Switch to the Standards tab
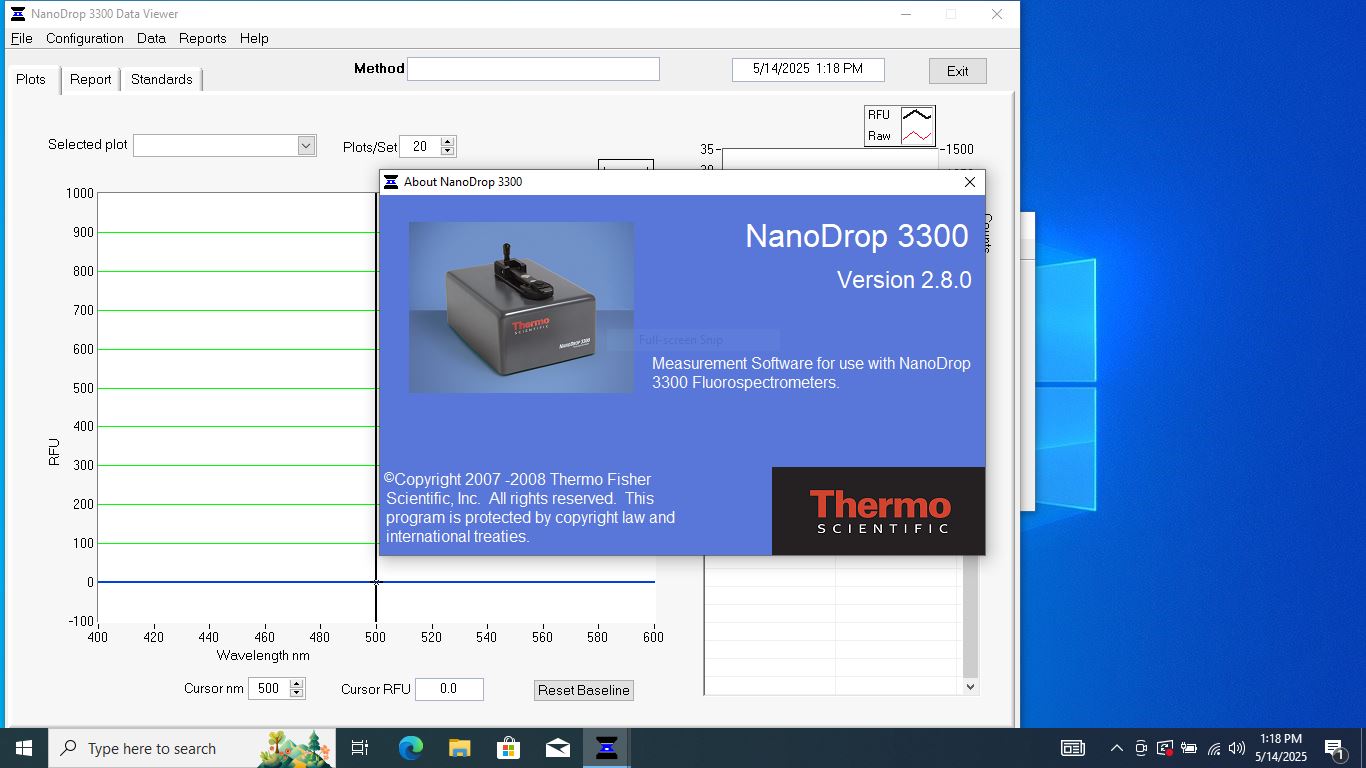 [x=161, y=79]
